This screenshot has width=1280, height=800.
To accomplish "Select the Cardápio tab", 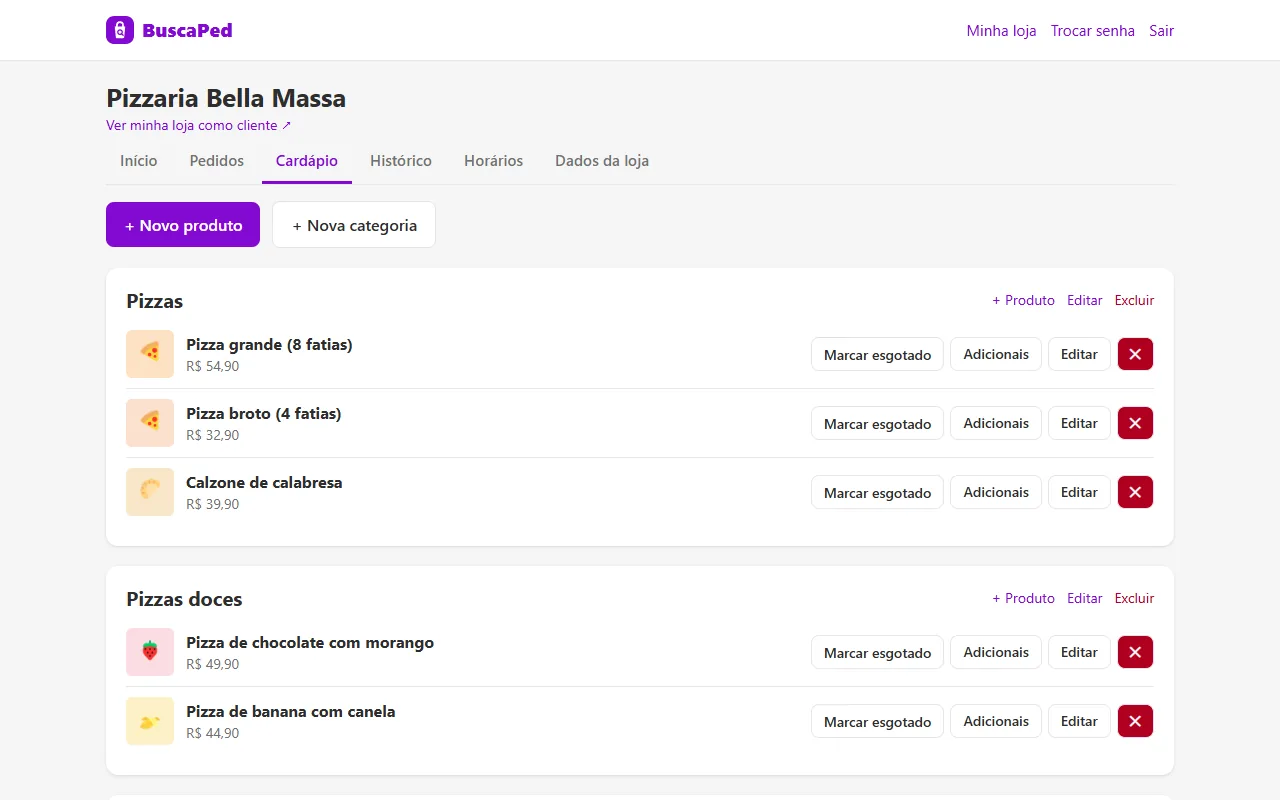I will (x=307, y=161).
